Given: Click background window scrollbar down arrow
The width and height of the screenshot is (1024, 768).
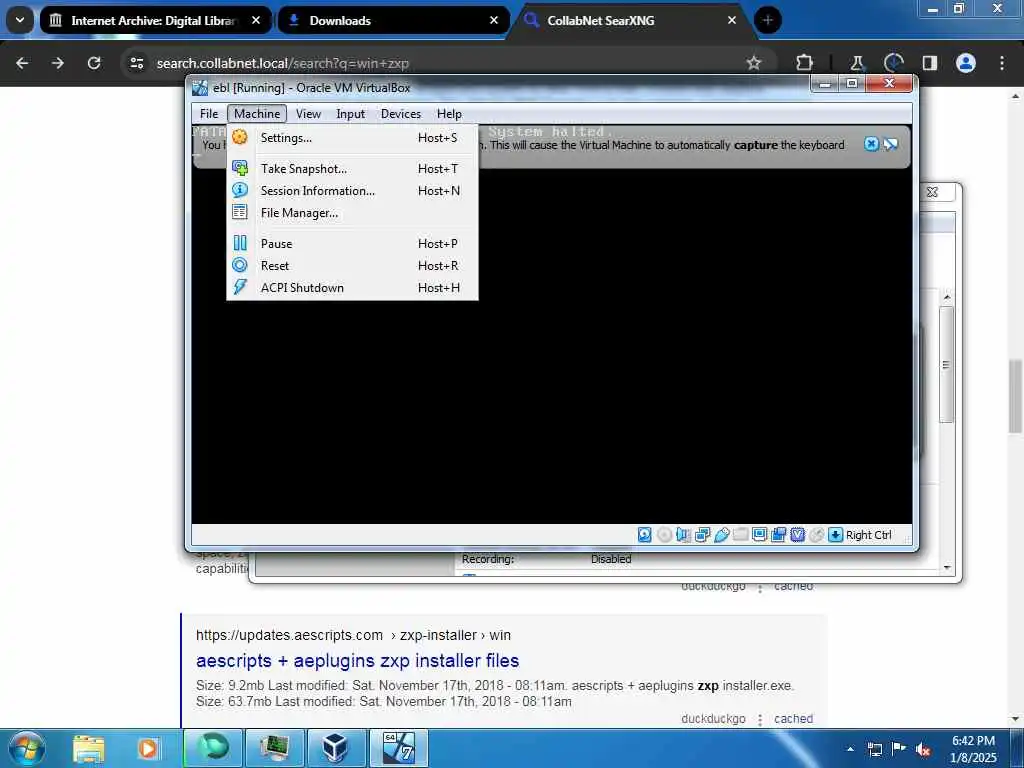Looking at the screenshot, I should [947, 568].
